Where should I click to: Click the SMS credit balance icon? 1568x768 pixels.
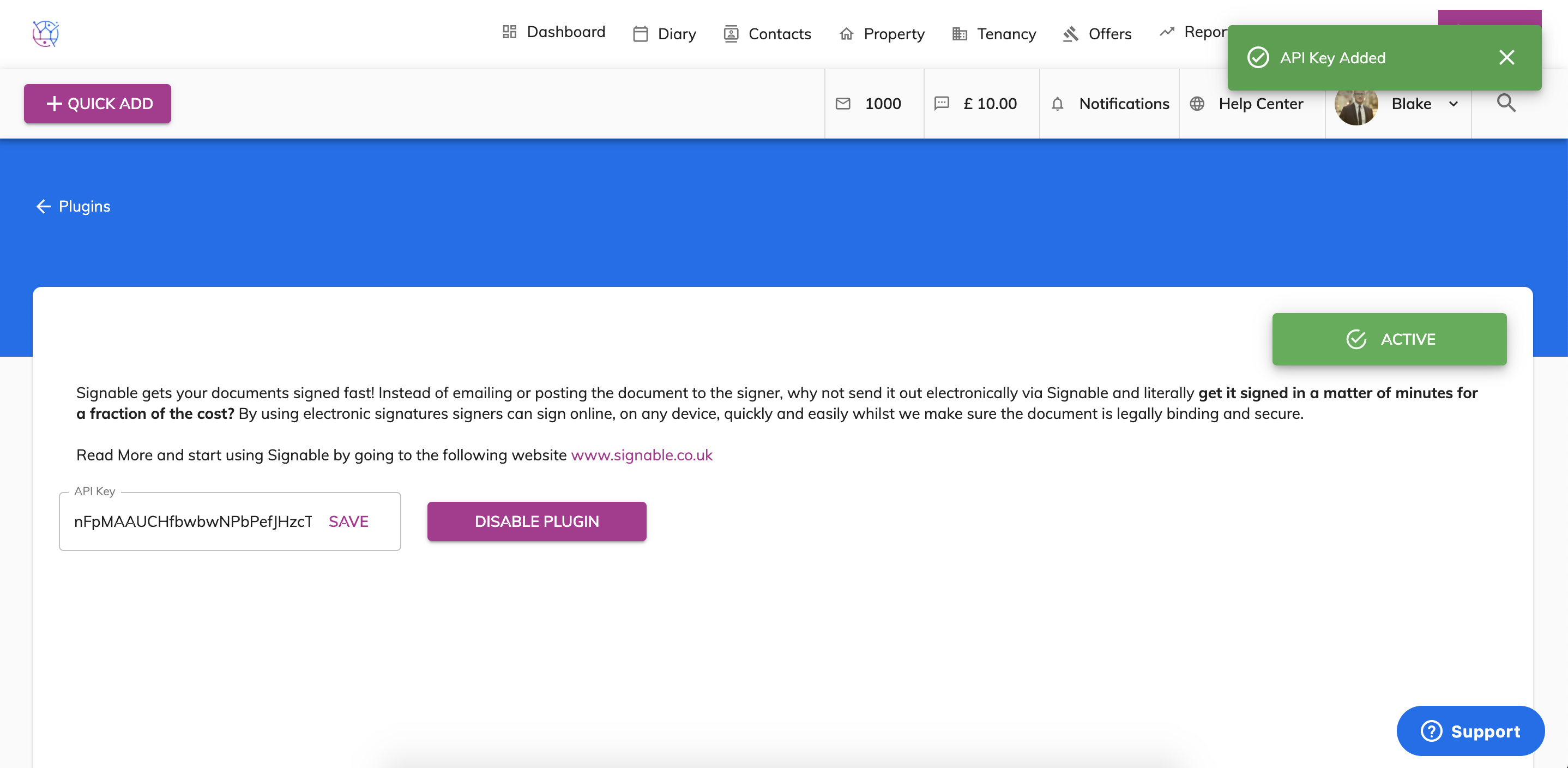(942, 104)
